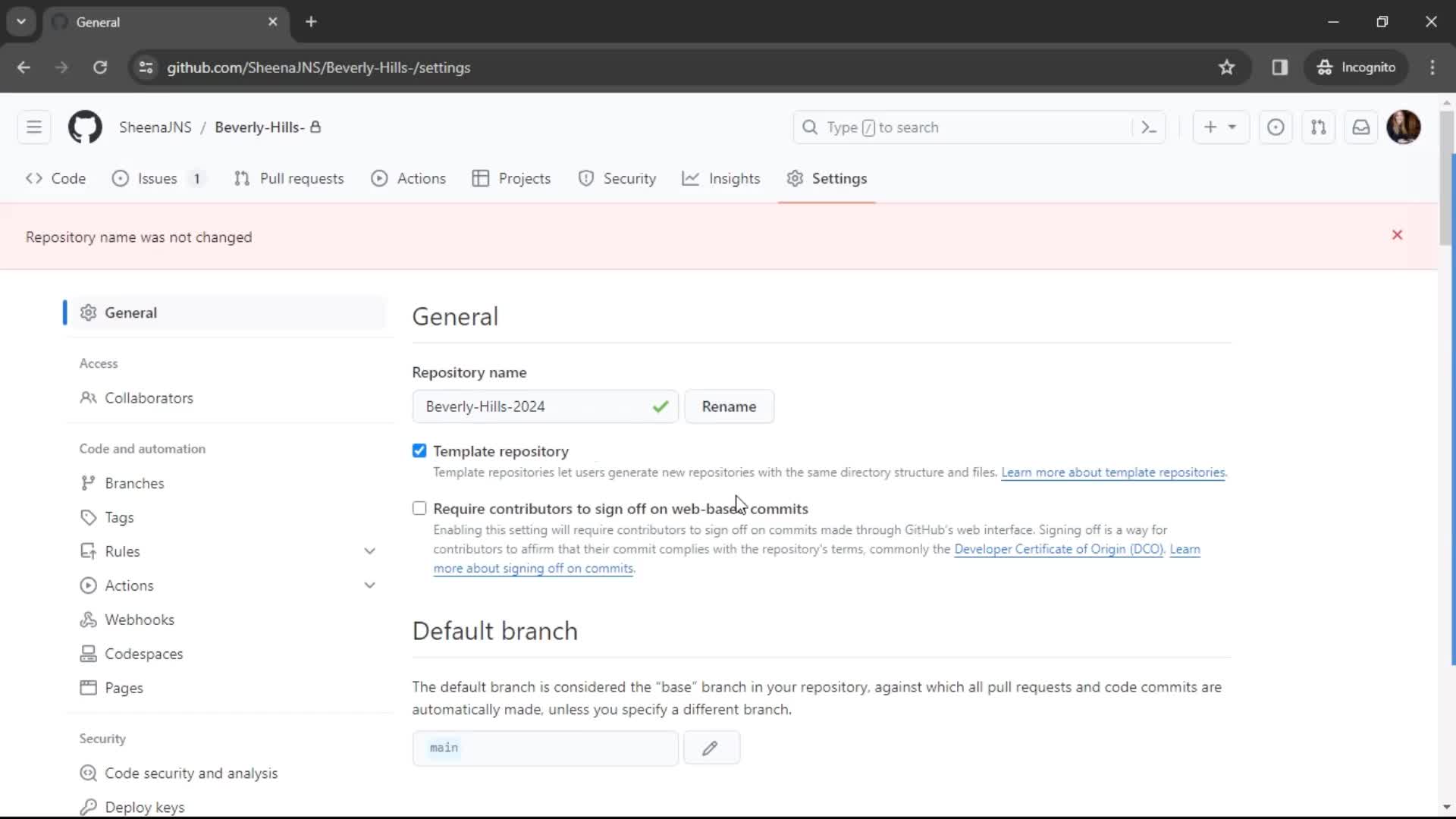Open the GitHub homepage logo
This screenshot has width=1456, height=819.
pyautogui.click(x=85, y=127)
